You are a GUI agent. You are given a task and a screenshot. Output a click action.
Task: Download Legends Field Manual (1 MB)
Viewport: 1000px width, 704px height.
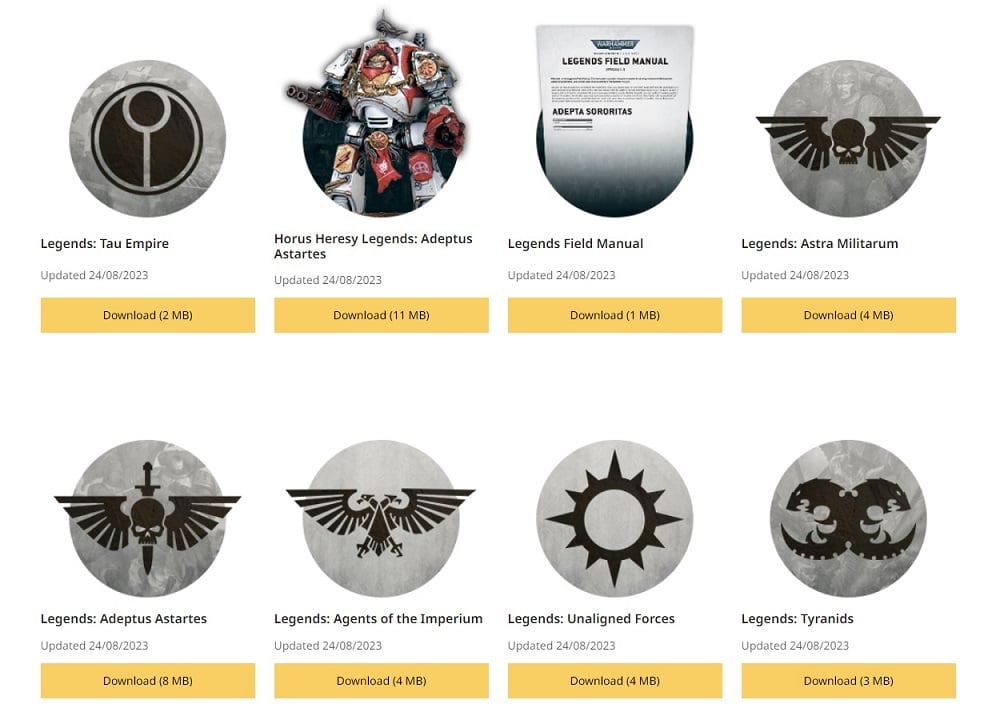pos(615,315)
